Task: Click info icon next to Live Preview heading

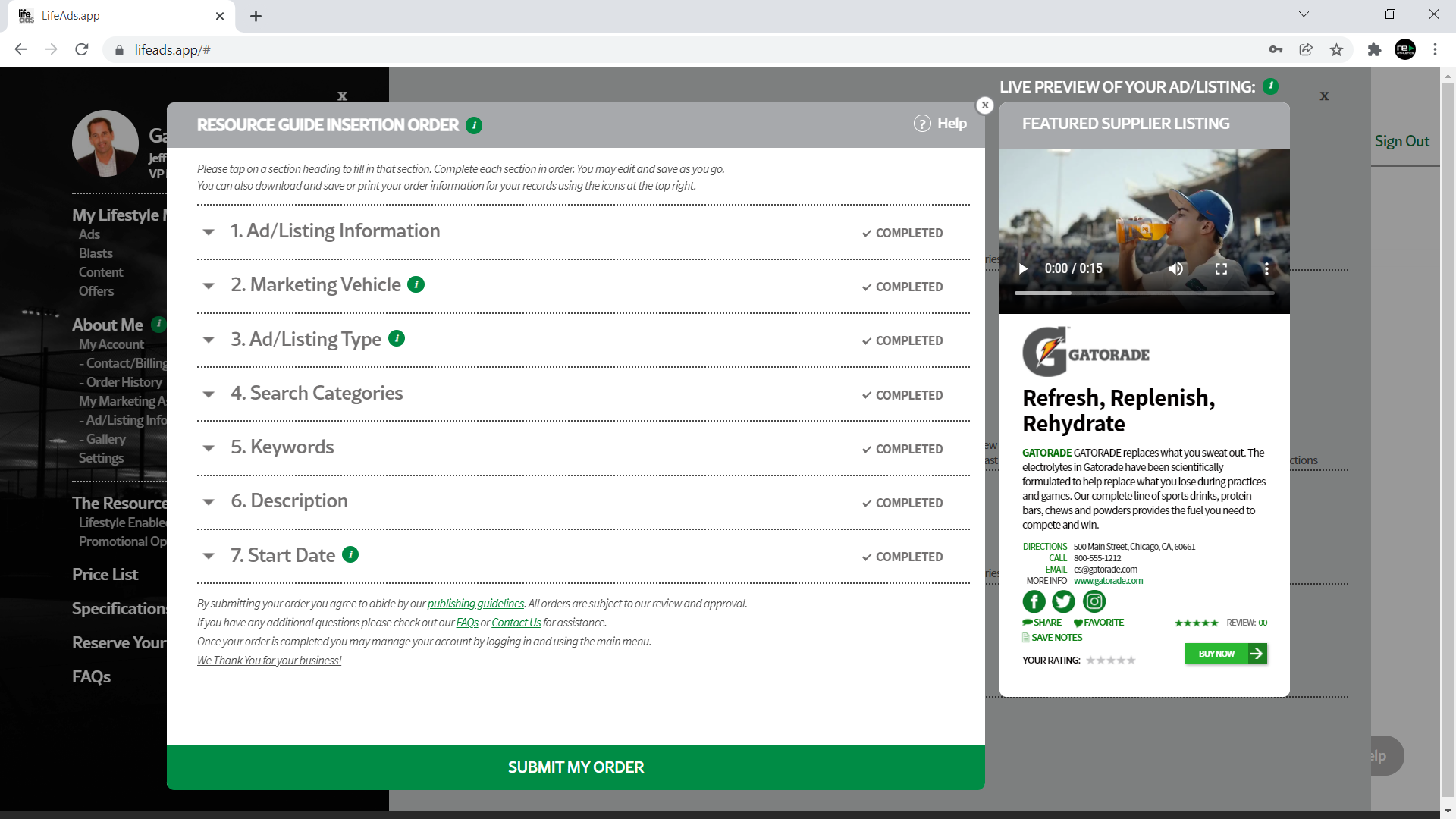Action: pos(1271,86)
